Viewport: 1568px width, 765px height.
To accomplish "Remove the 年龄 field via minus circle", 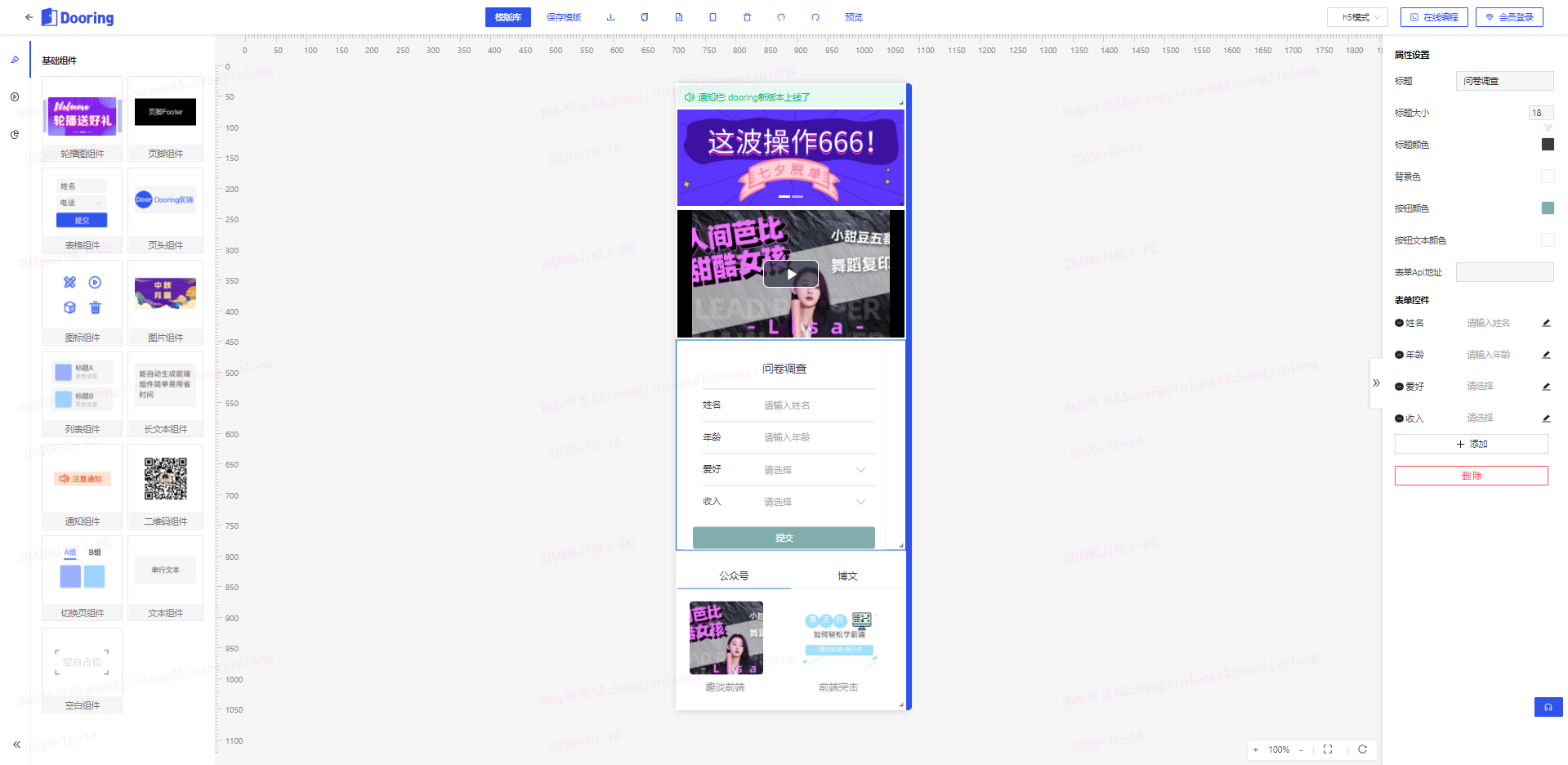I will pyautogui.click(x=1399, y=355).
